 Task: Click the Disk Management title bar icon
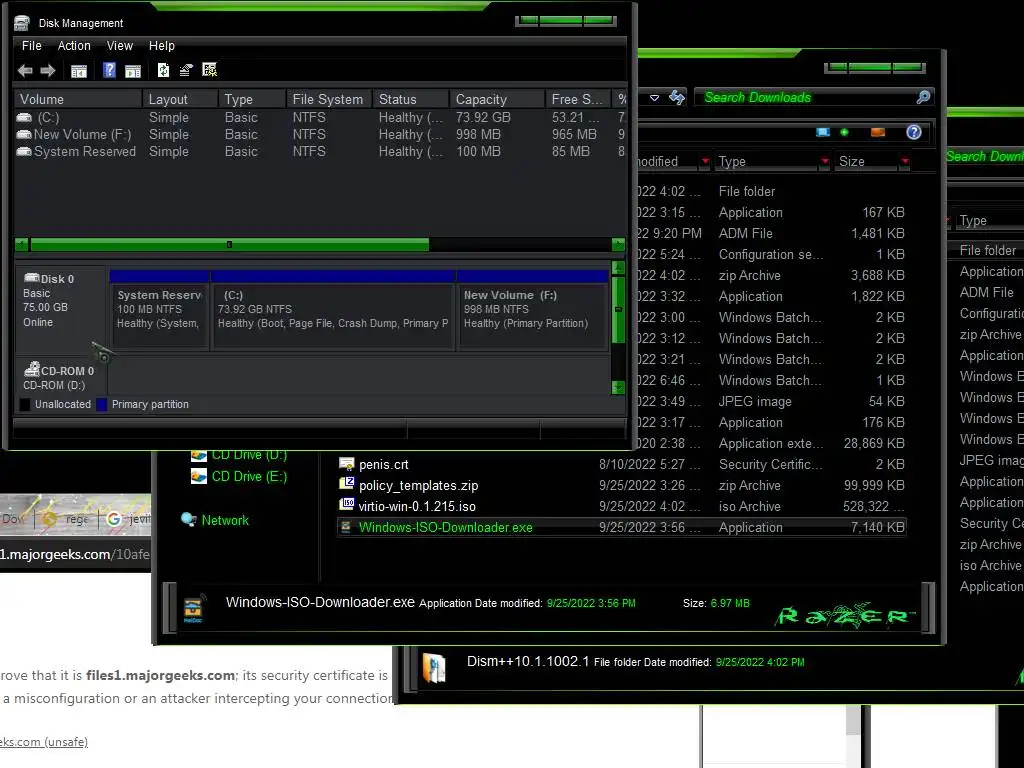22,23
